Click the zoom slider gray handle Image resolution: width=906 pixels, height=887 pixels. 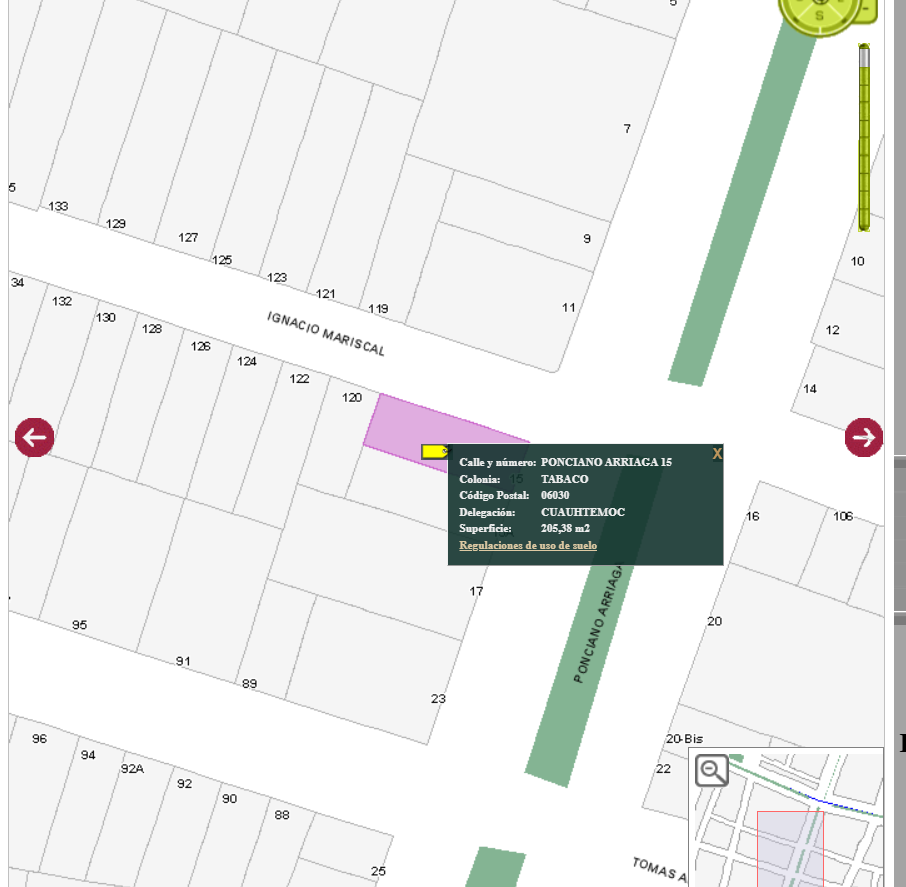tap(864, 56)
